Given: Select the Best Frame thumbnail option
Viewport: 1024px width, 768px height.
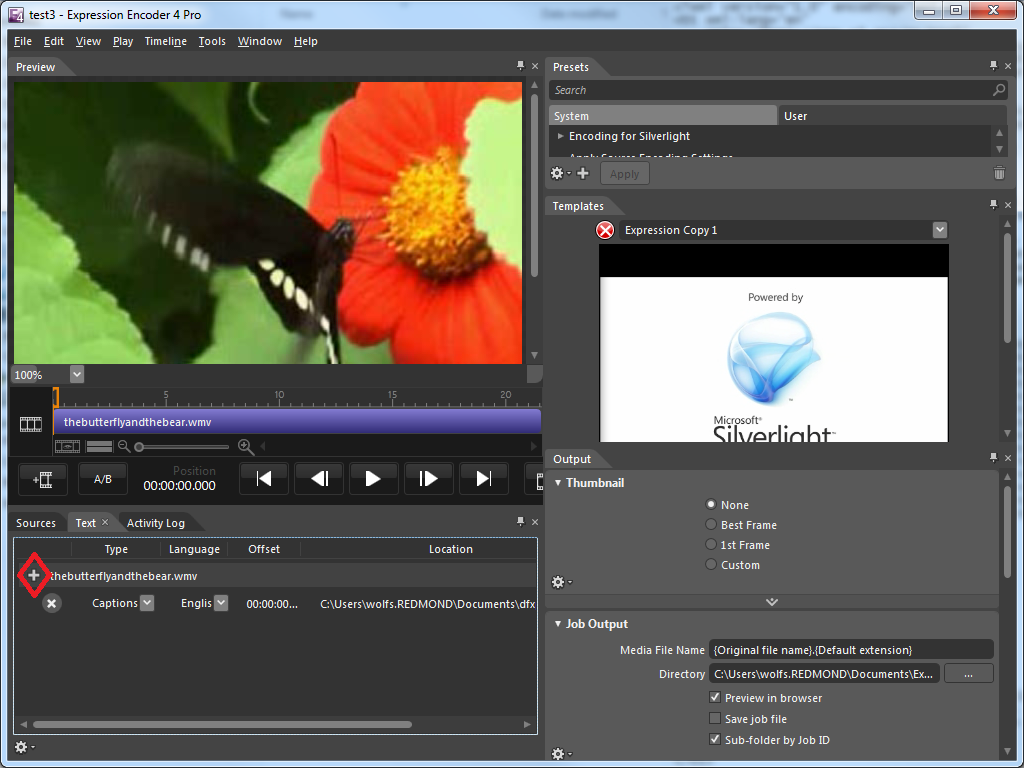Looking at the screenshot, I should (710, 524).
